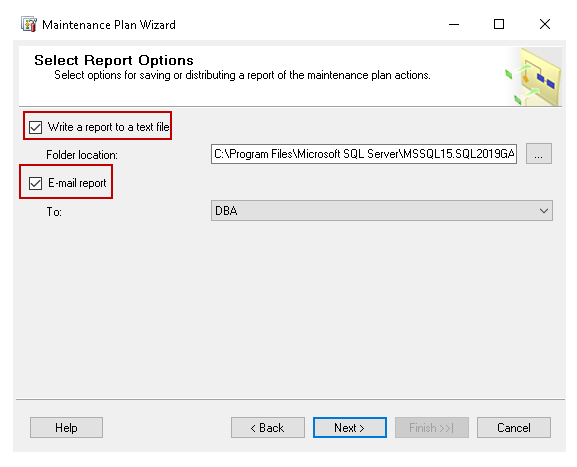Click the Folder location path field
Viewport: 577px width, 467px height.
coord(364,154)
